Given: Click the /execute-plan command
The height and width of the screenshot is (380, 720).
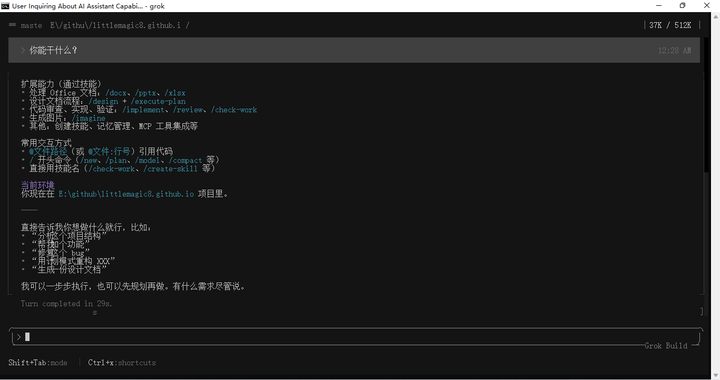Looking at the screenshot, I should pos(158,101).
